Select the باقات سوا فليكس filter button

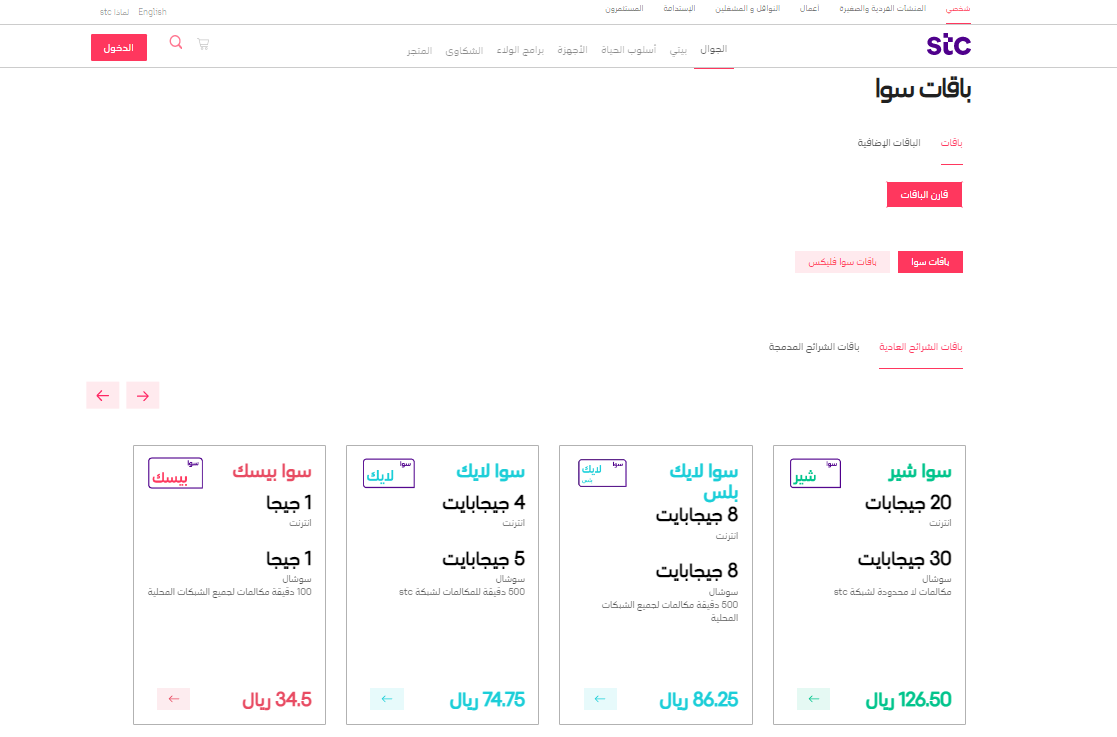[842, 262]
